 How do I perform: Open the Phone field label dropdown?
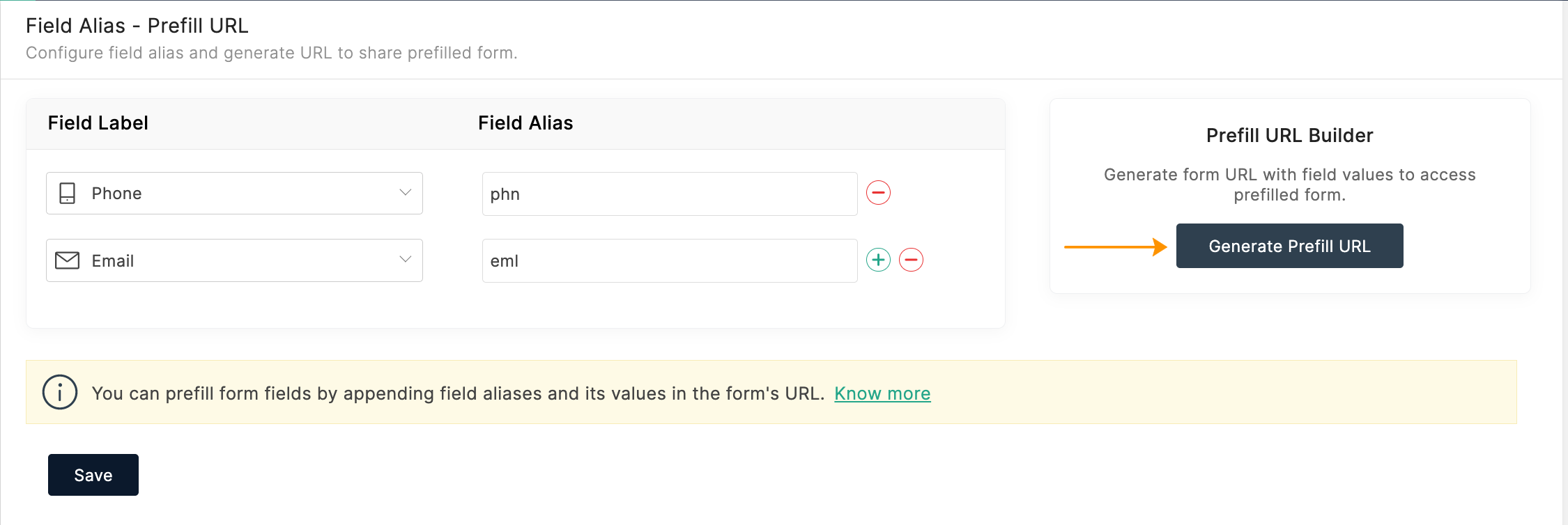(x=234, y=193)
